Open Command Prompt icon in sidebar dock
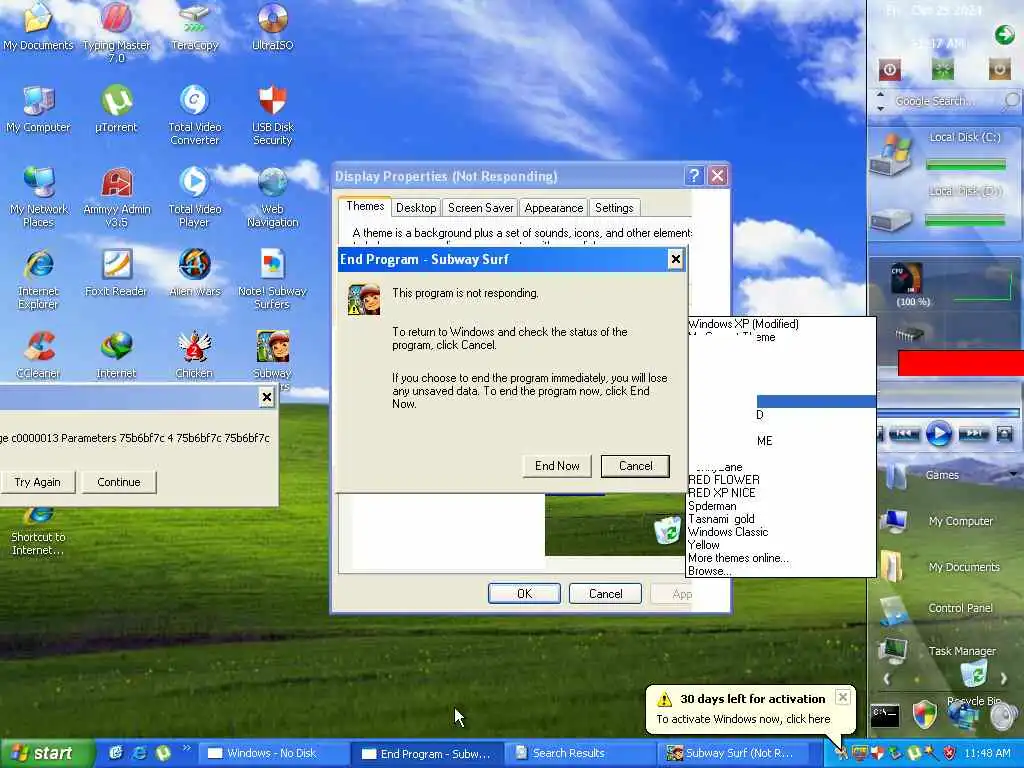The image size is (1024, 768). (x=885, y=716)
